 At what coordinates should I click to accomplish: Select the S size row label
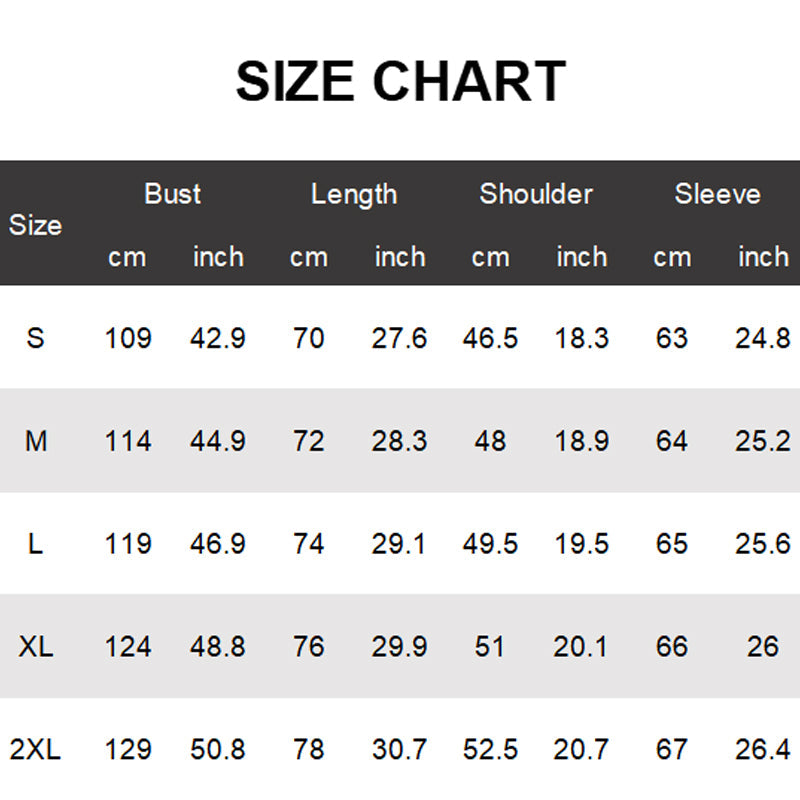(35, 338)
